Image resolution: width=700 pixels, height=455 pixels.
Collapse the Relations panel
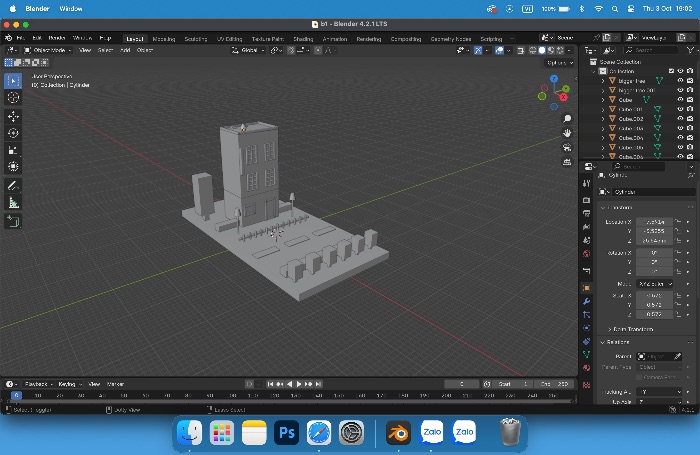tap(615, 342)
